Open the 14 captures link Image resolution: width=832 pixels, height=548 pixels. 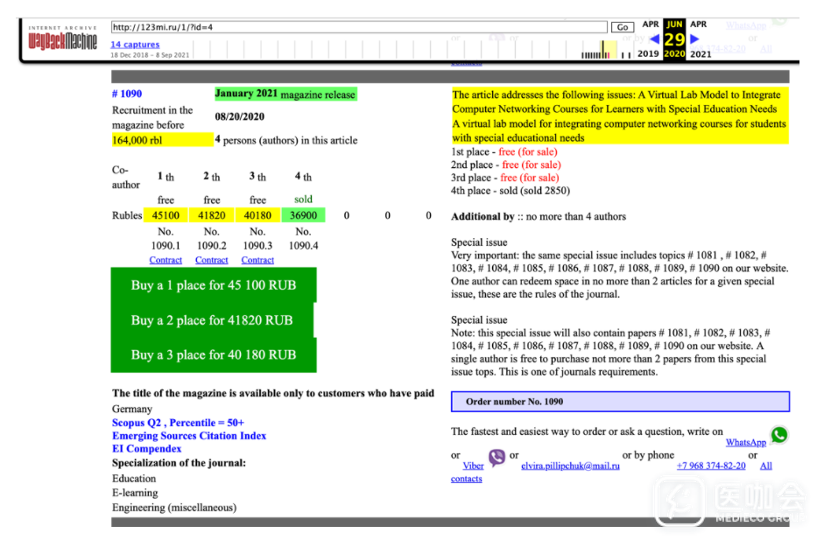tap(134, 45)
